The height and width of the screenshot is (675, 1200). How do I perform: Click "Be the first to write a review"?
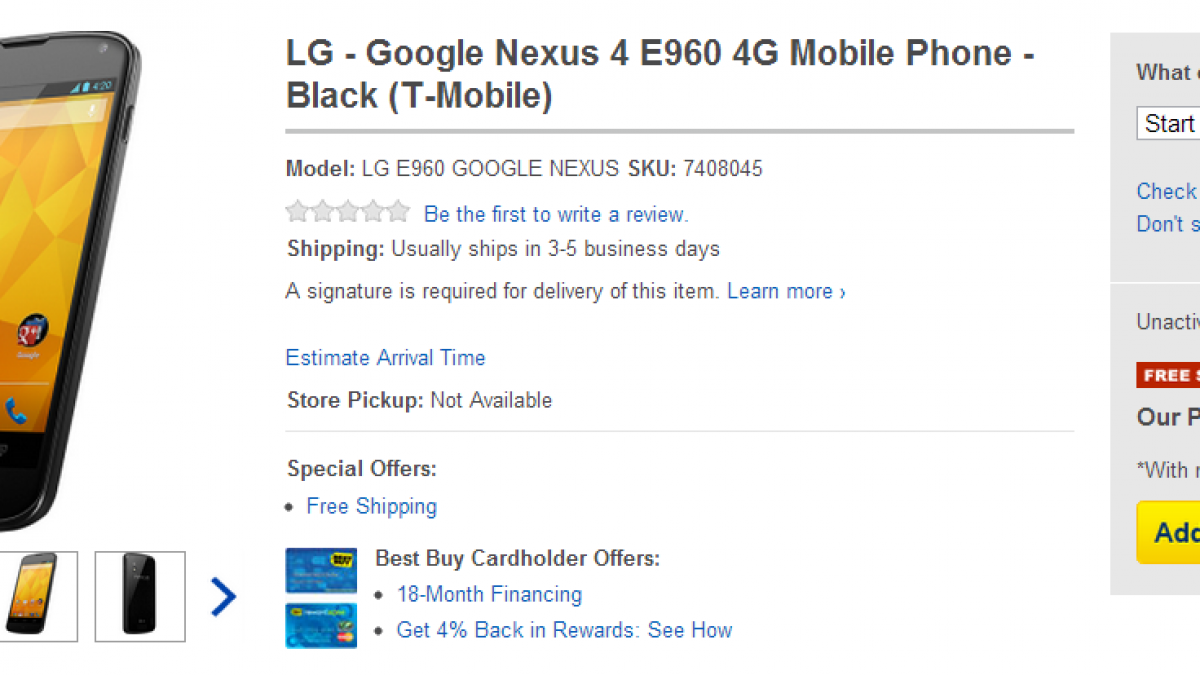(556, 214)
